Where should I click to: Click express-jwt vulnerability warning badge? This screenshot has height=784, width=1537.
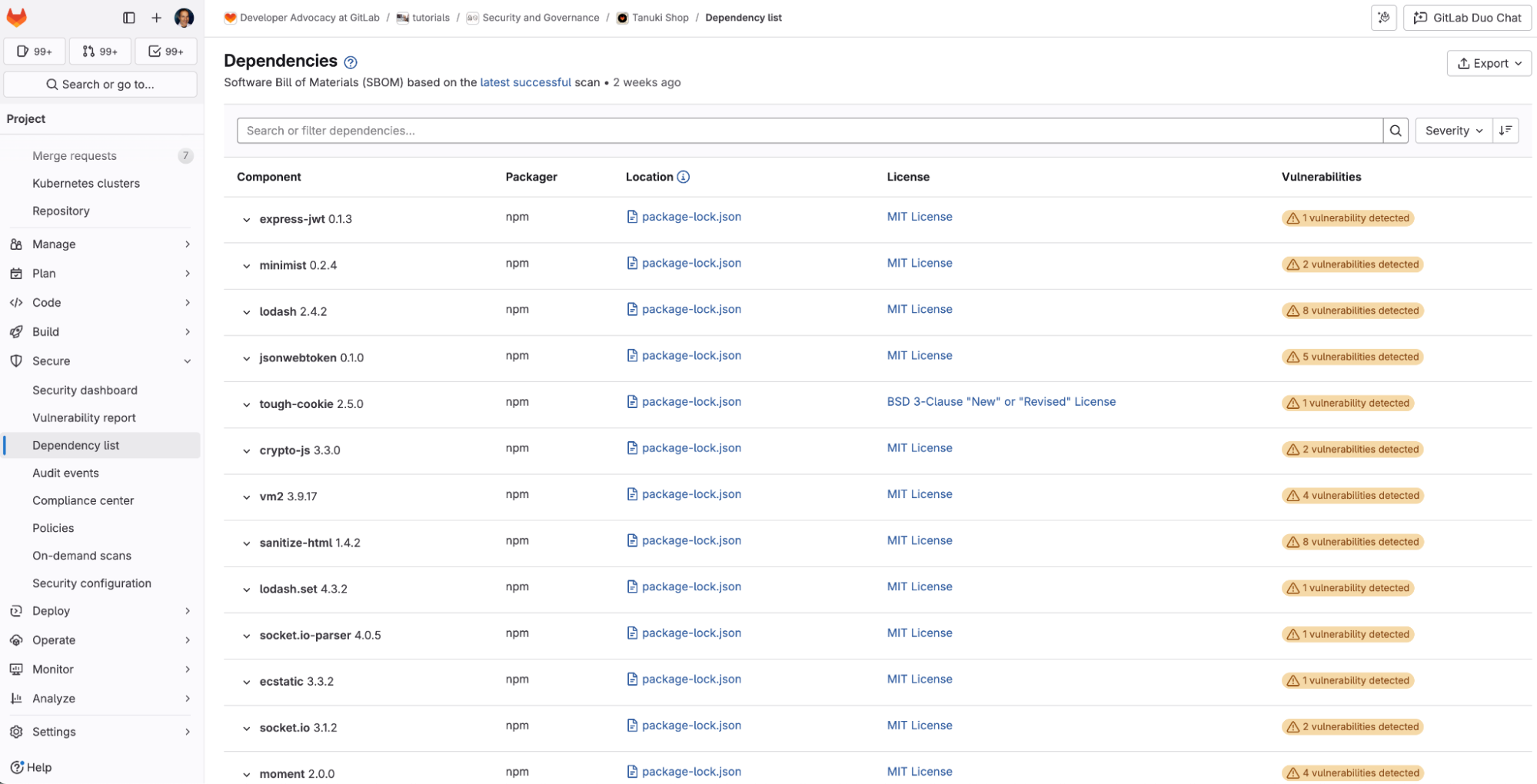pos(1348,218)
